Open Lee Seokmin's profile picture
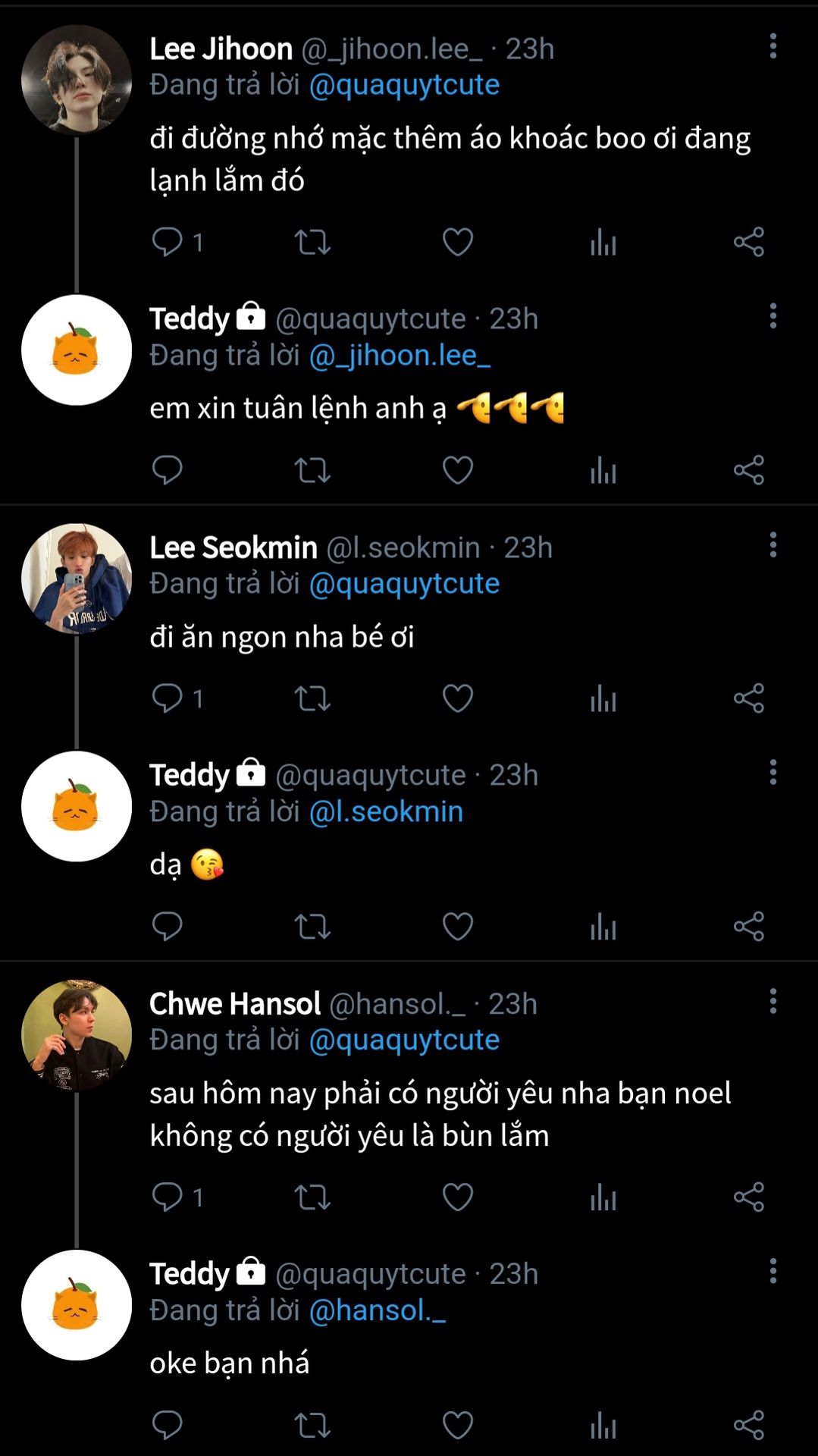818x1456 pixels. pyautogui.click(x=77, y=579)
